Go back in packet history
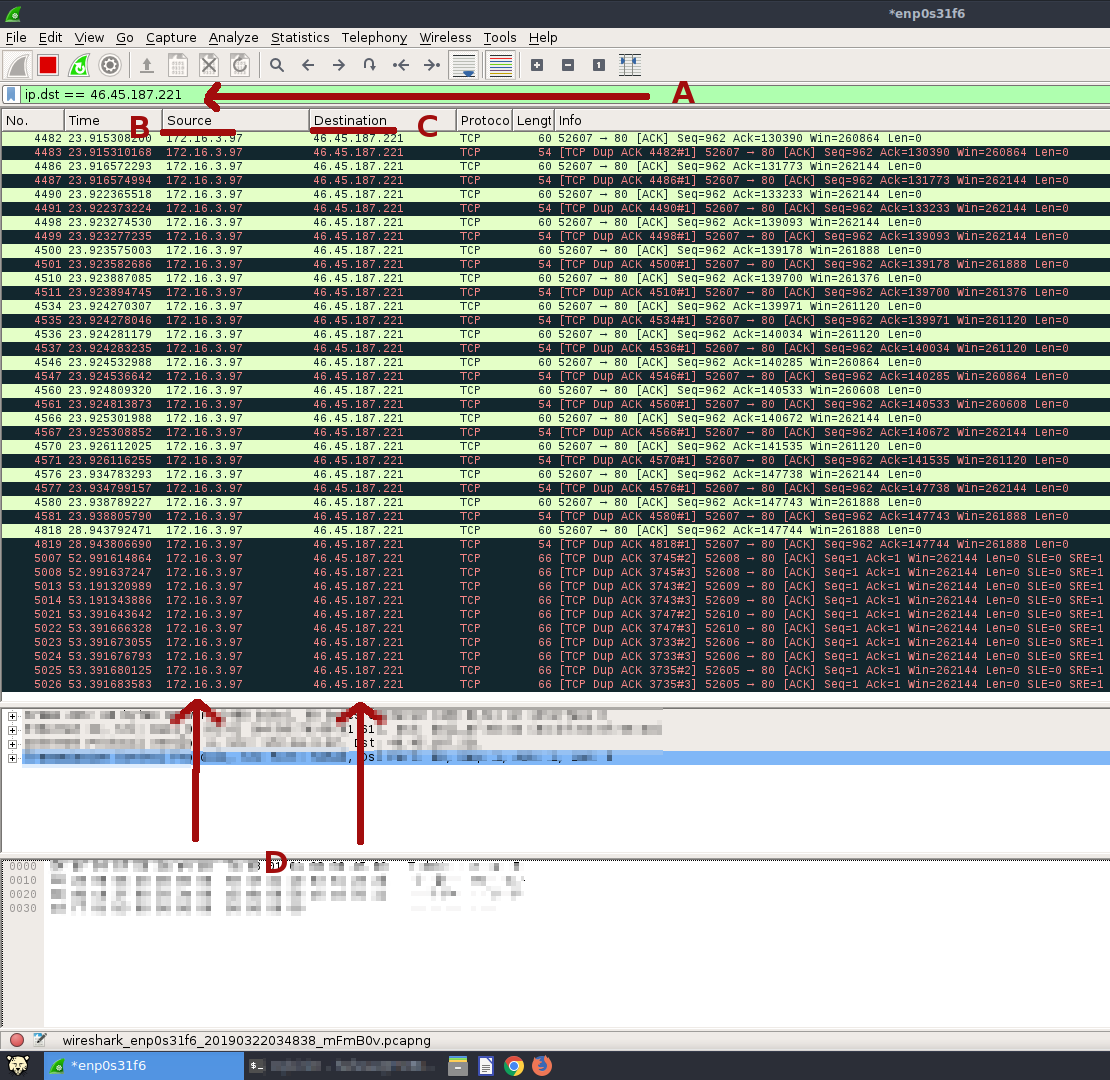 308,66
